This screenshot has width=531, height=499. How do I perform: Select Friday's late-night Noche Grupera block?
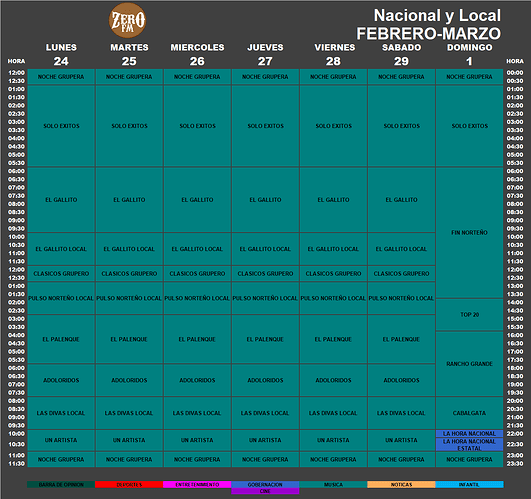coord(333,459)
